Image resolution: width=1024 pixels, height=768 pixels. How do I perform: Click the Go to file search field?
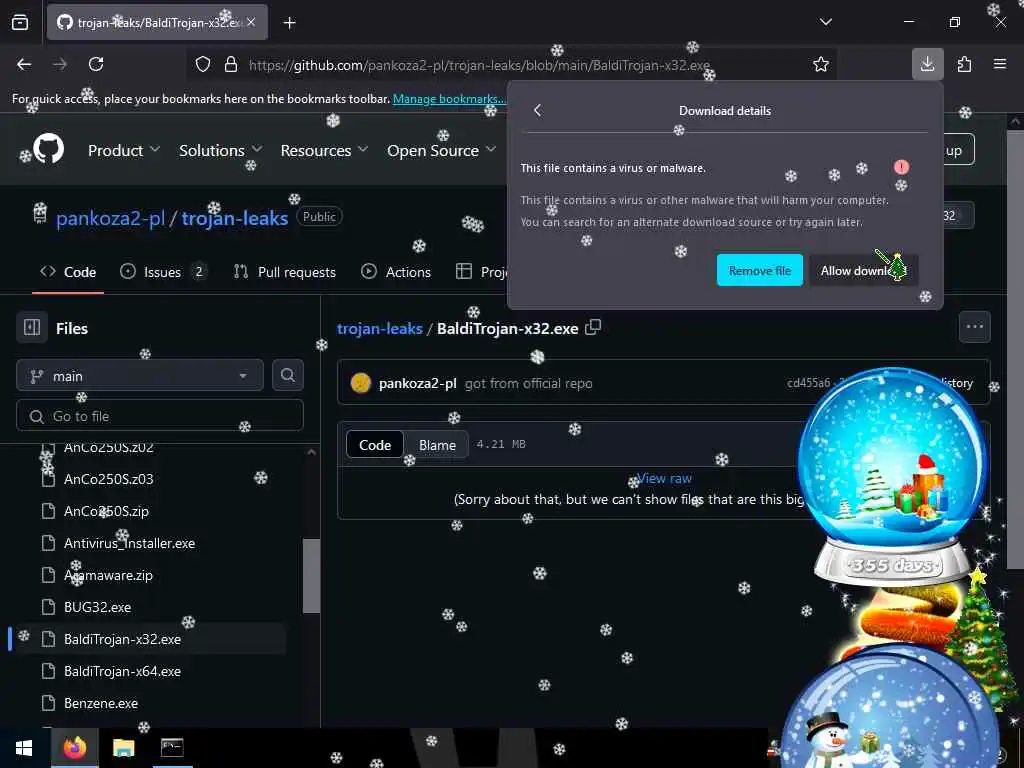coord(160,416)
